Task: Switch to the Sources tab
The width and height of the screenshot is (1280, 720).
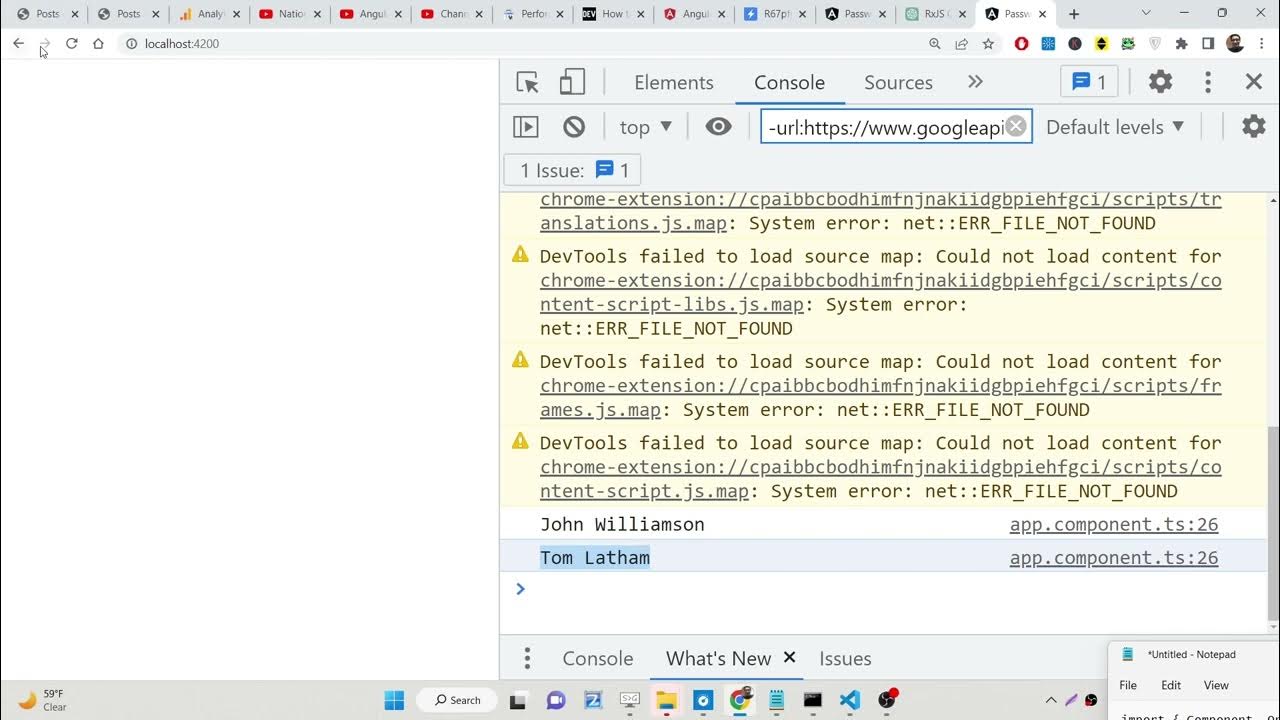Action: (x=898, y=82)
